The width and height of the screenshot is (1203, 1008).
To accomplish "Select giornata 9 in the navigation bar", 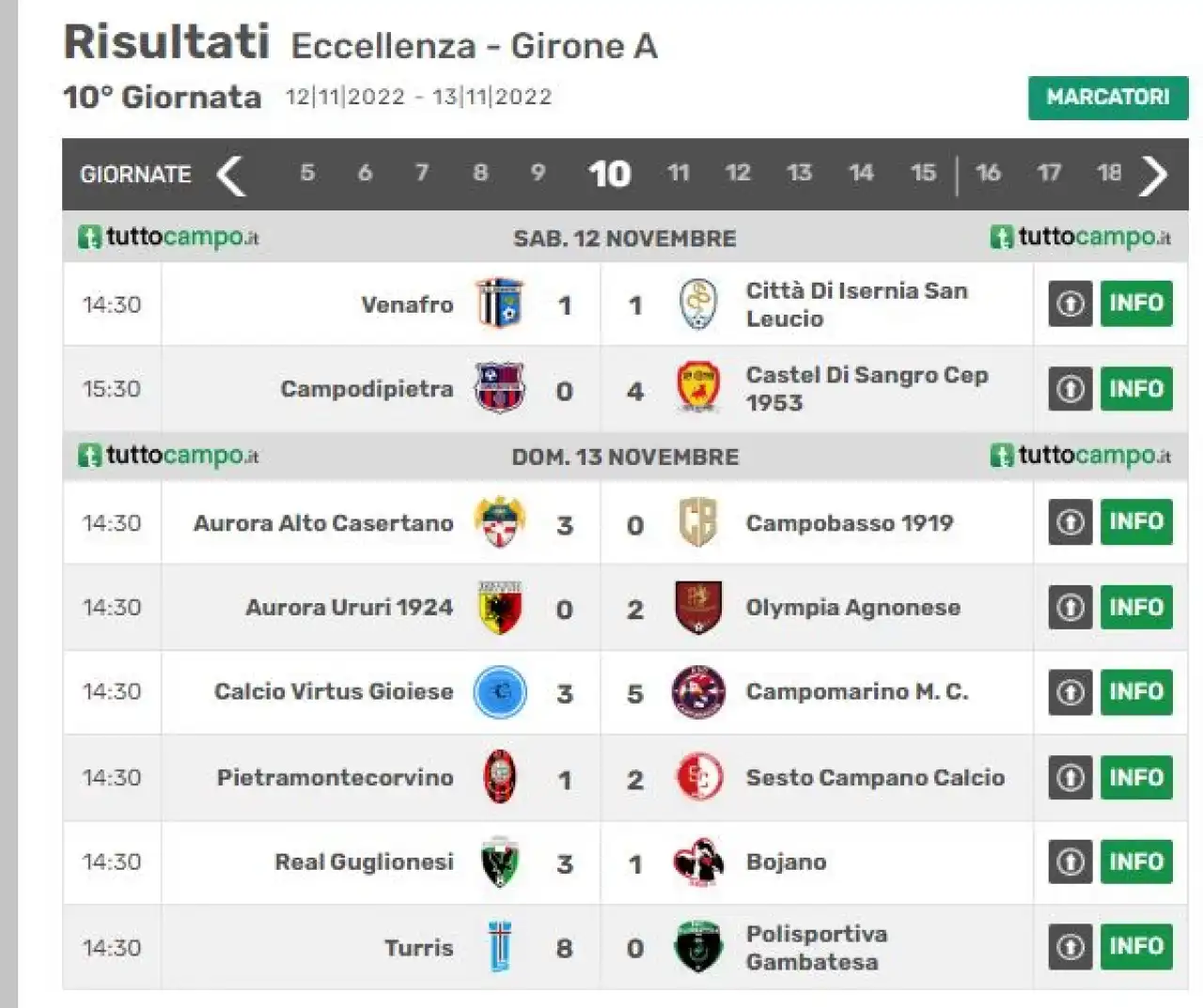I will [x=538, y=173].
